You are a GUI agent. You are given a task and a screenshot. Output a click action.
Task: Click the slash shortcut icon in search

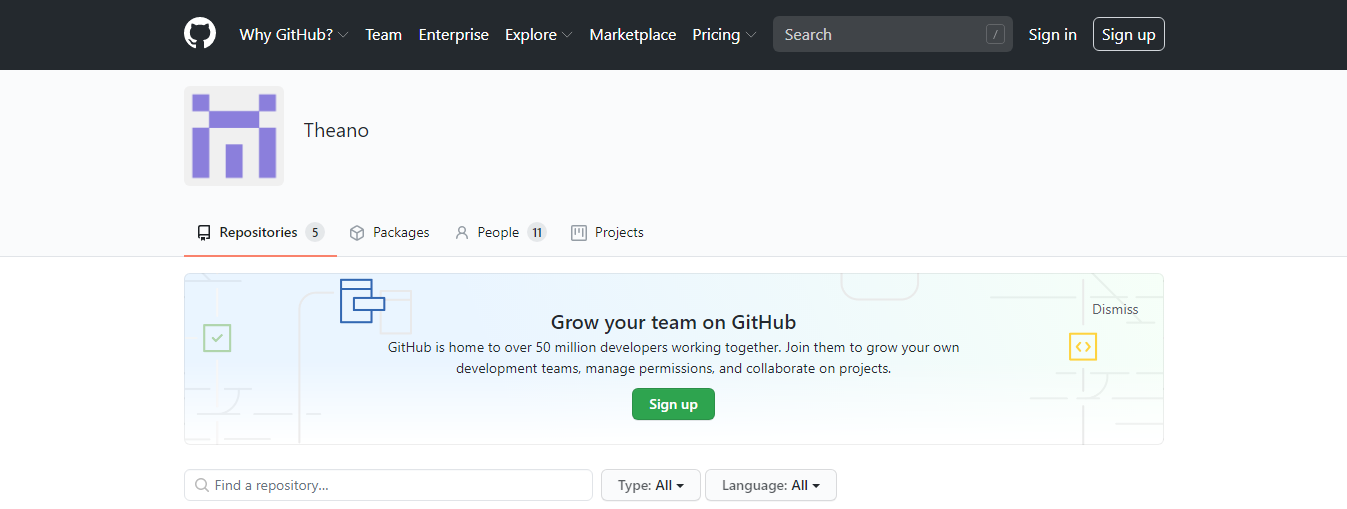click(x=995, y=35)
